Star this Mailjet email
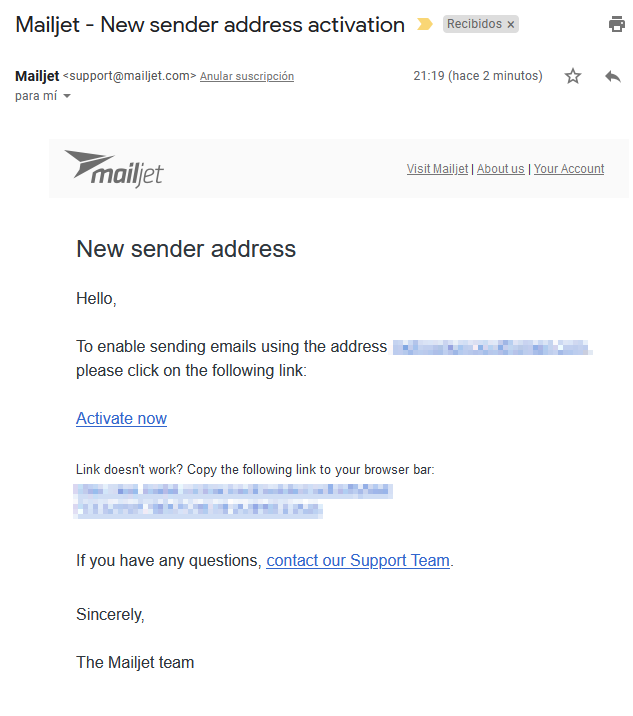 click(573, 76)
